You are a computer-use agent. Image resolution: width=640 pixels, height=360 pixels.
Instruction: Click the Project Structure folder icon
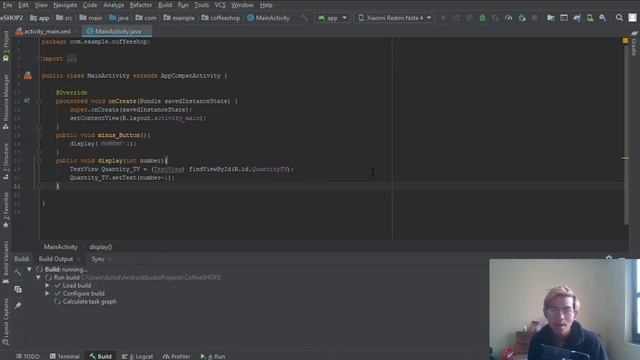point(551,18)
